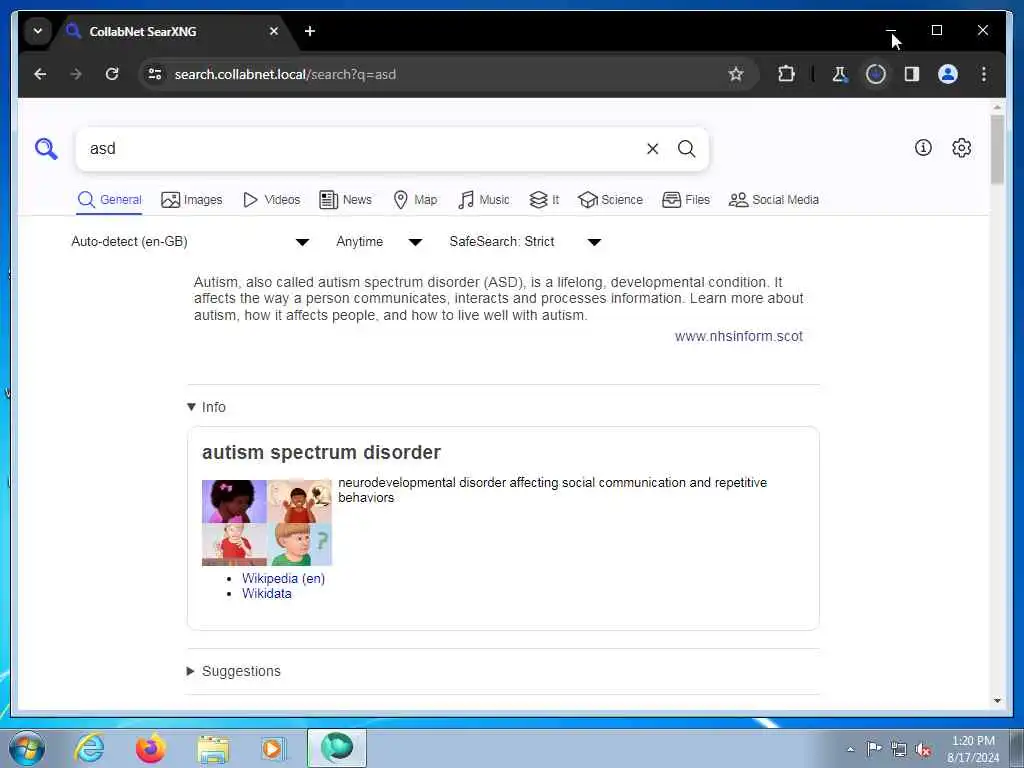This screenshot has width=1024, height=768.
Task: Toggle the browser side panel
Action: 912,74
